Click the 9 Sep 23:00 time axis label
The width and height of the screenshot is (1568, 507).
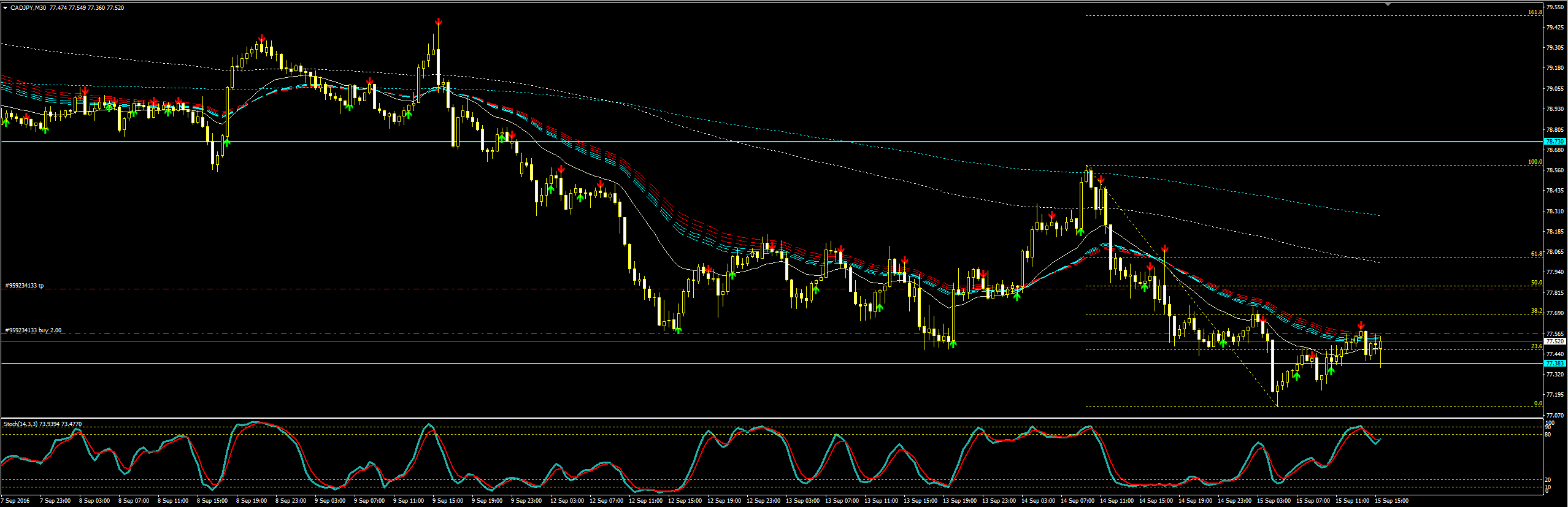tap(526, 501)
